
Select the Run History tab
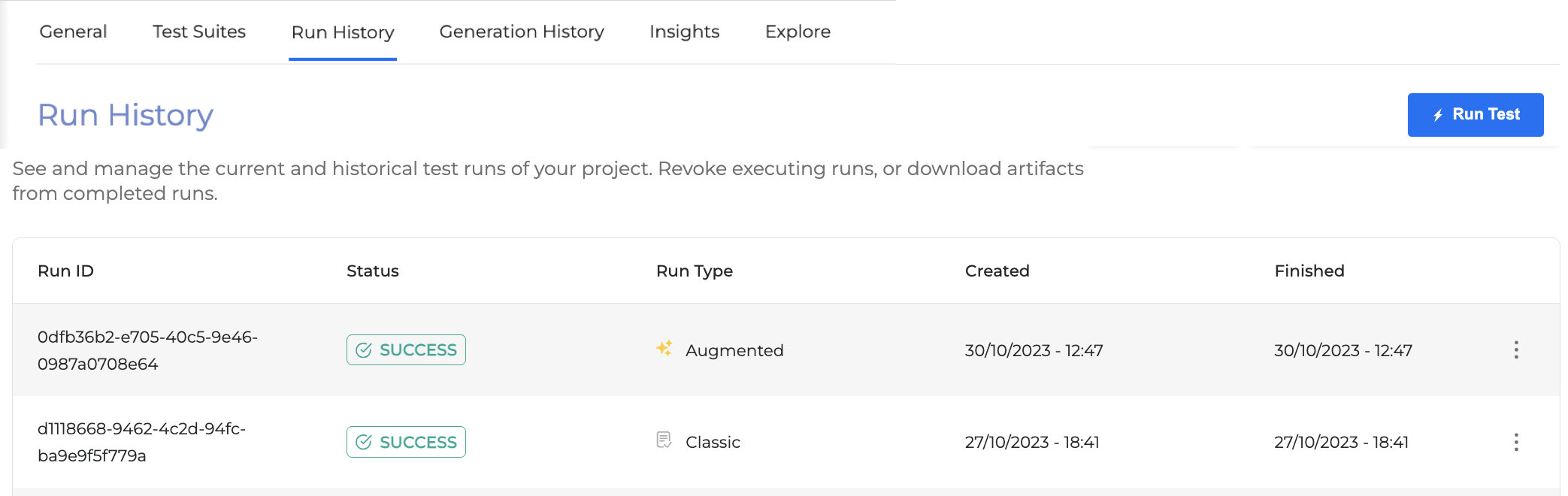tap(343, 32)
